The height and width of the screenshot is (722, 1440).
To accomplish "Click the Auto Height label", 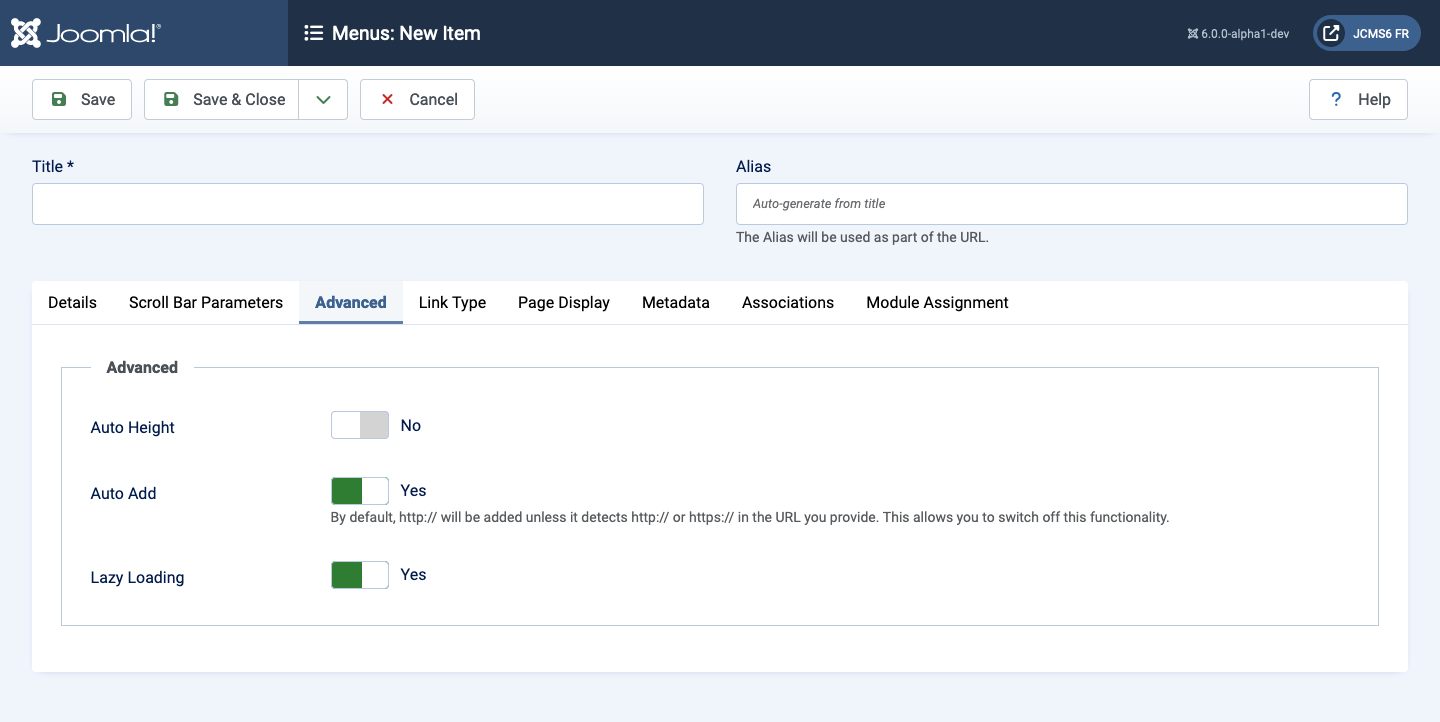I will coord(133,427).
